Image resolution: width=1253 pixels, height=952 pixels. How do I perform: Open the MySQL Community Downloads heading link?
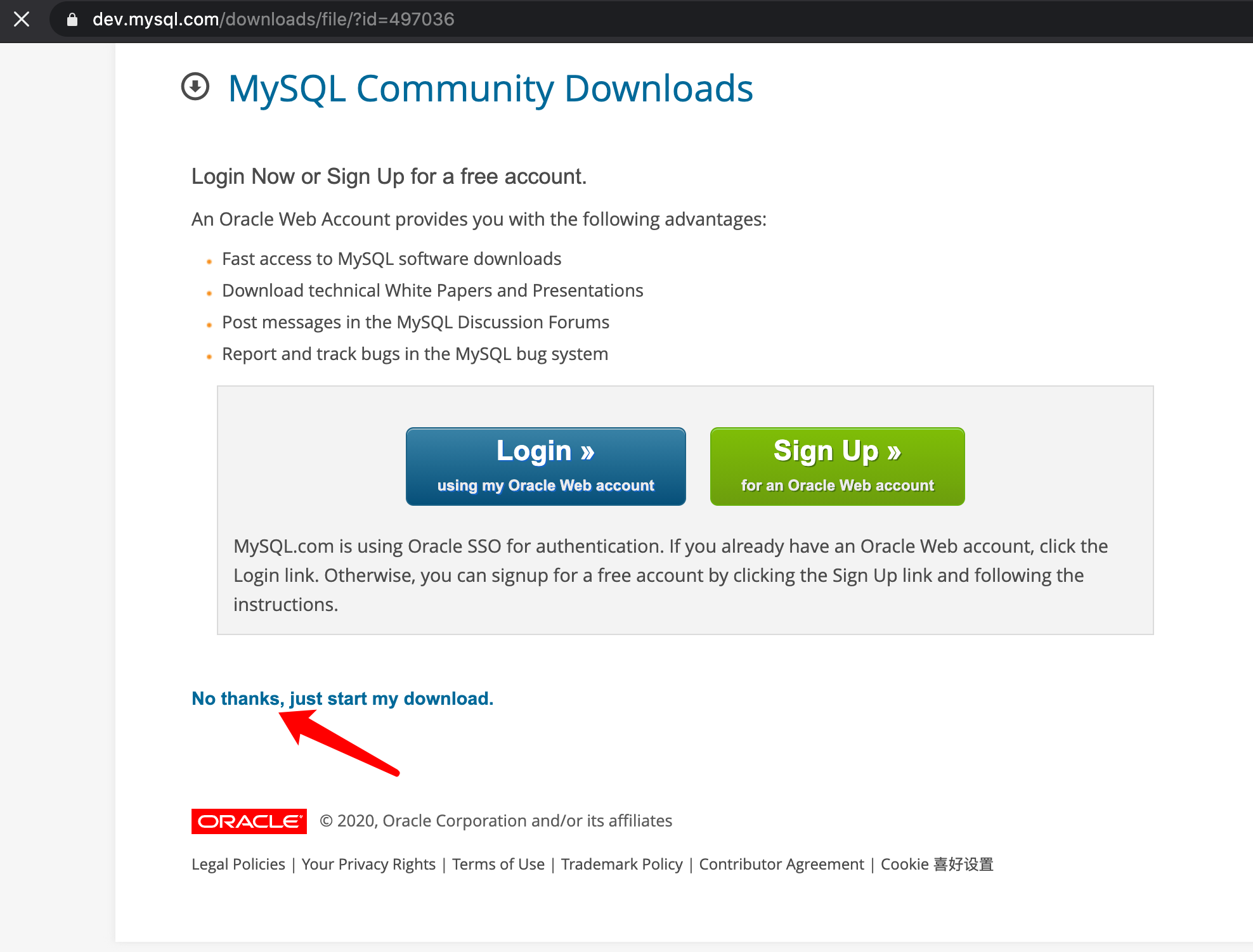tap(490, 88)
